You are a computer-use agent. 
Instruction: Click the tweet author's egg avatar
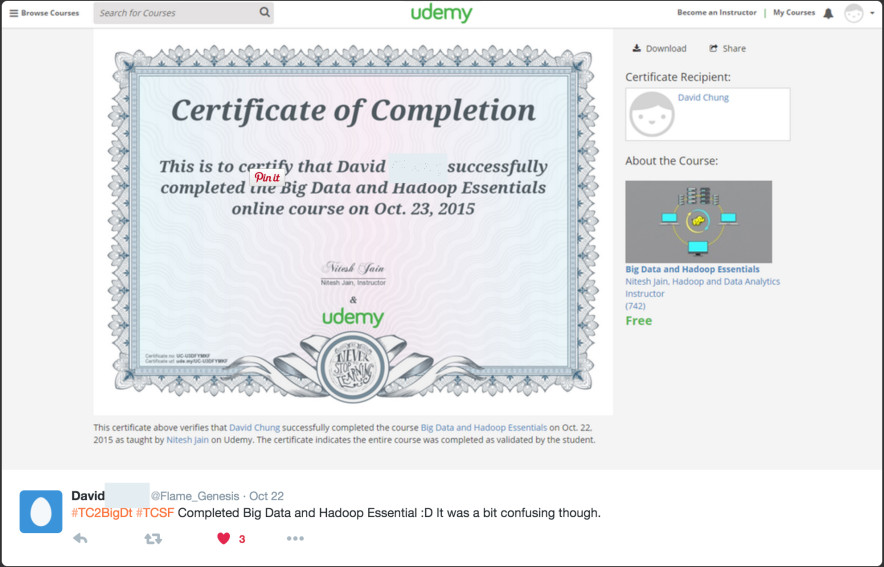click(x=41, y=511)
